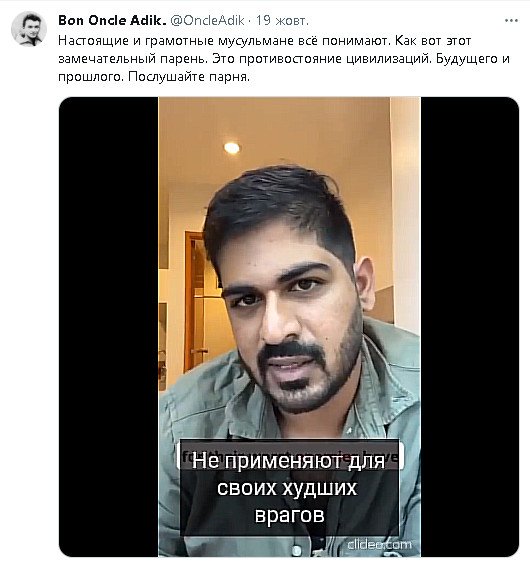The height and width of the screenshot is (561, 530).
Task: Click the right black bar of video
Action: tap(470, 326)
